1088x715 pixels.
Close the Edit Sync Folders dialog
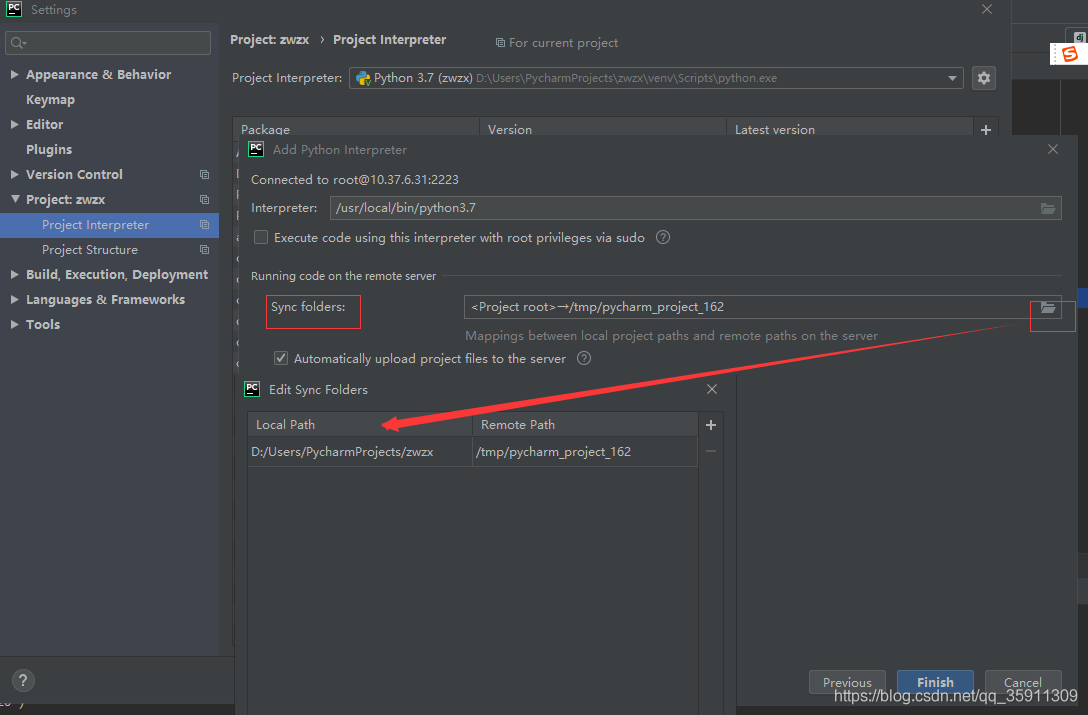click(711, 389)
